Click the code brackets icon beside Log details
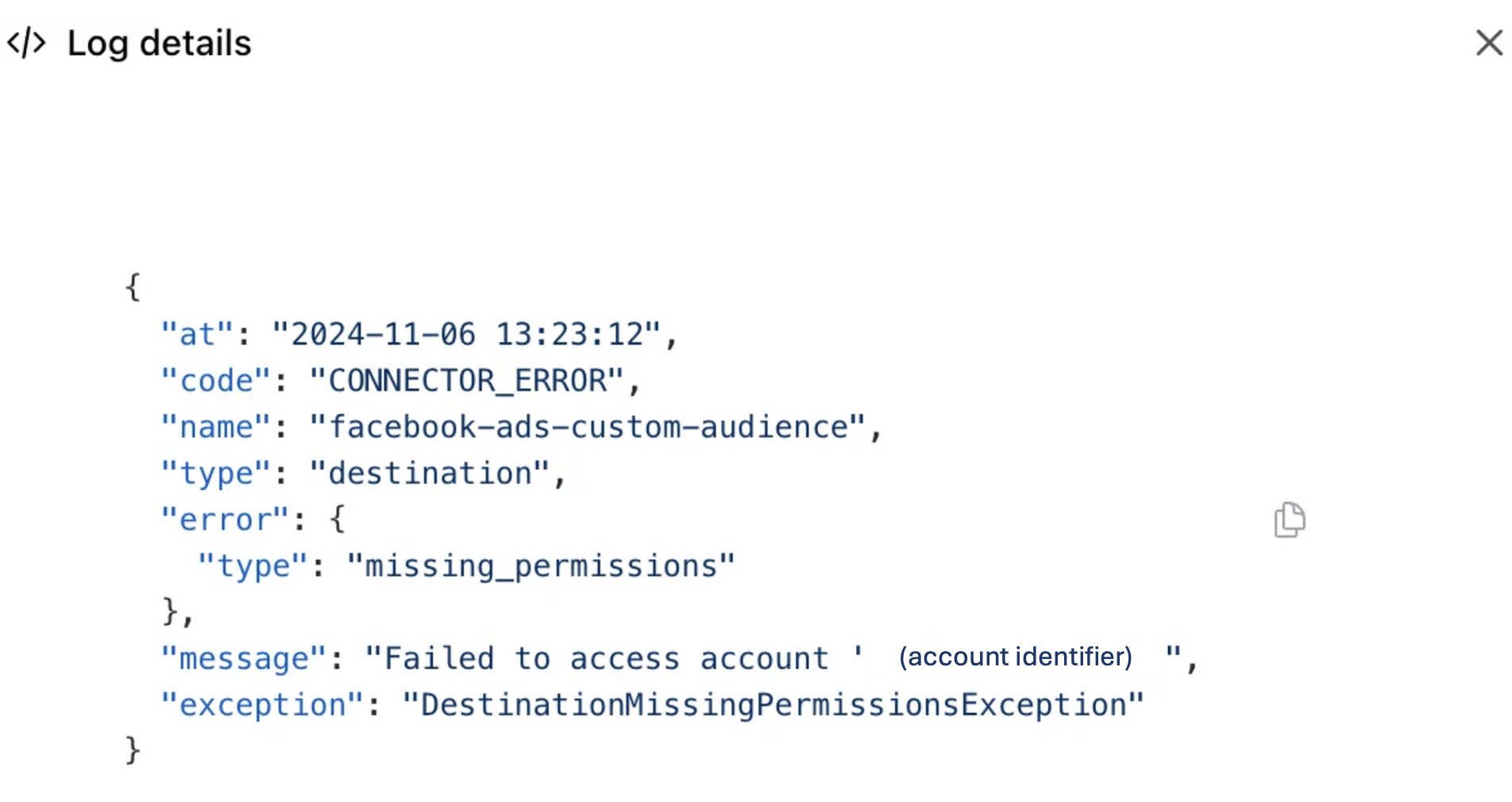Viewport: 1512px width, 802px height. (x=26, y=43)
